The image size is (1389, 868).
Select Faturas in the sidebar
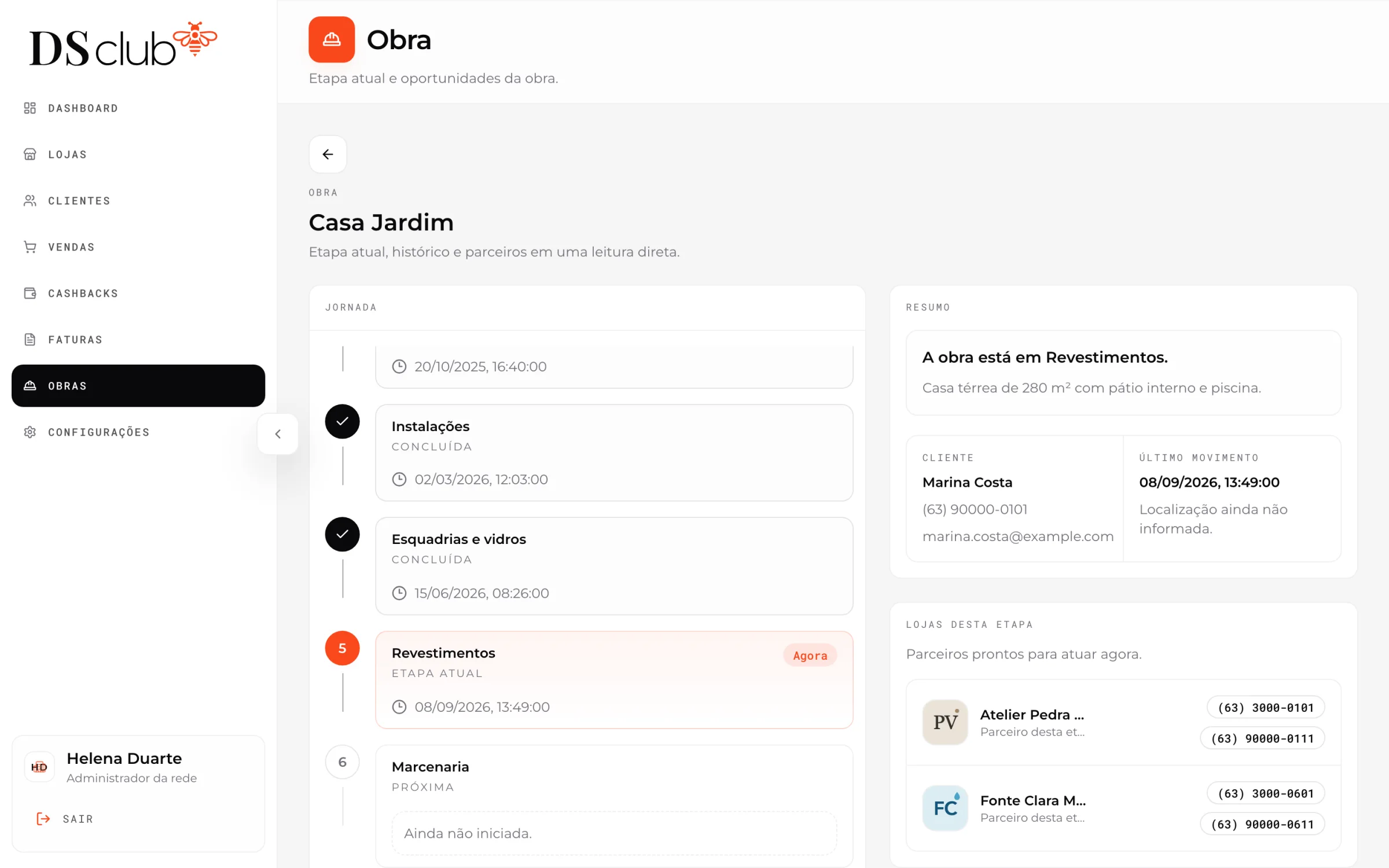pyautogui.click(x=138, y=340)
